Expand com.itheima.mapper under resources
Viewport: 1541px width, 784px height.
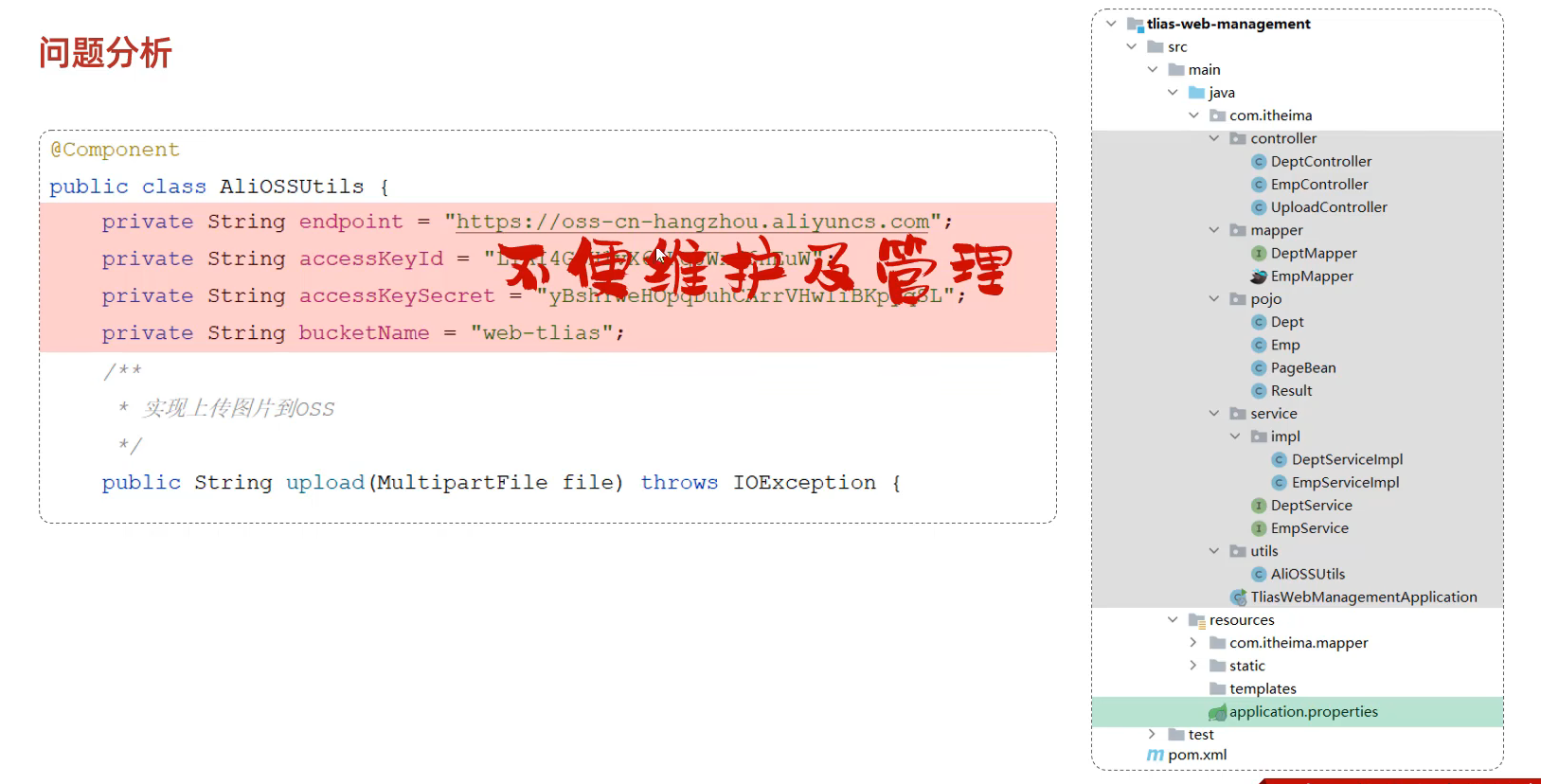click(x=1193, y=643)
